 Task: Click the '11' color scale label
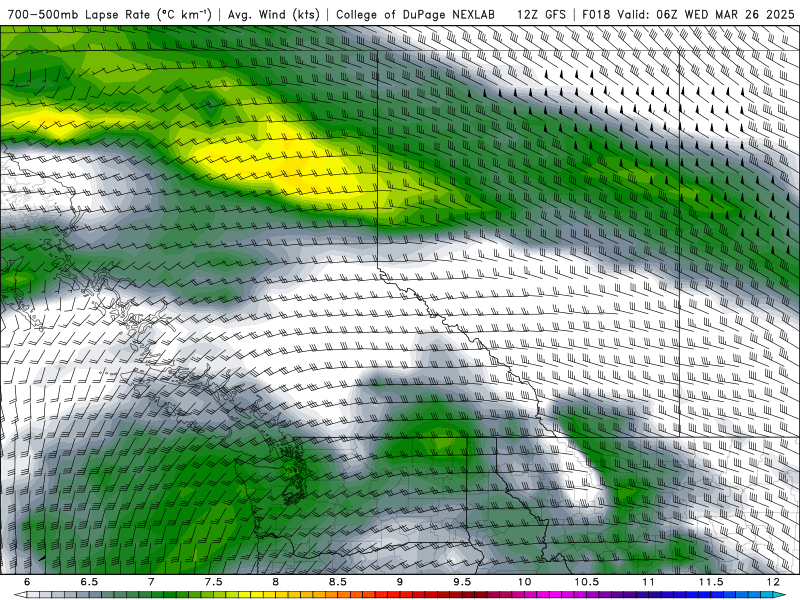[648, 582]
